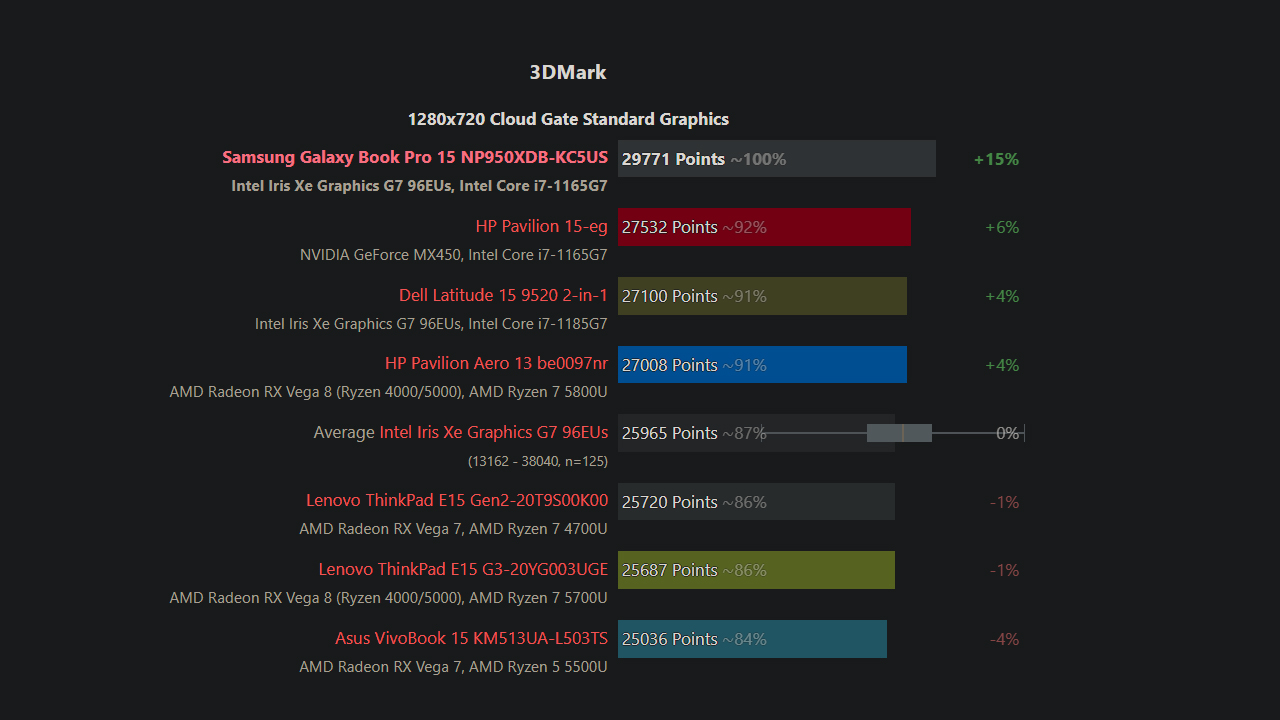Click the NVIDIA GeForce MX450 spec line
Screen dimensions: 1280x720
[x=454, y=255]
